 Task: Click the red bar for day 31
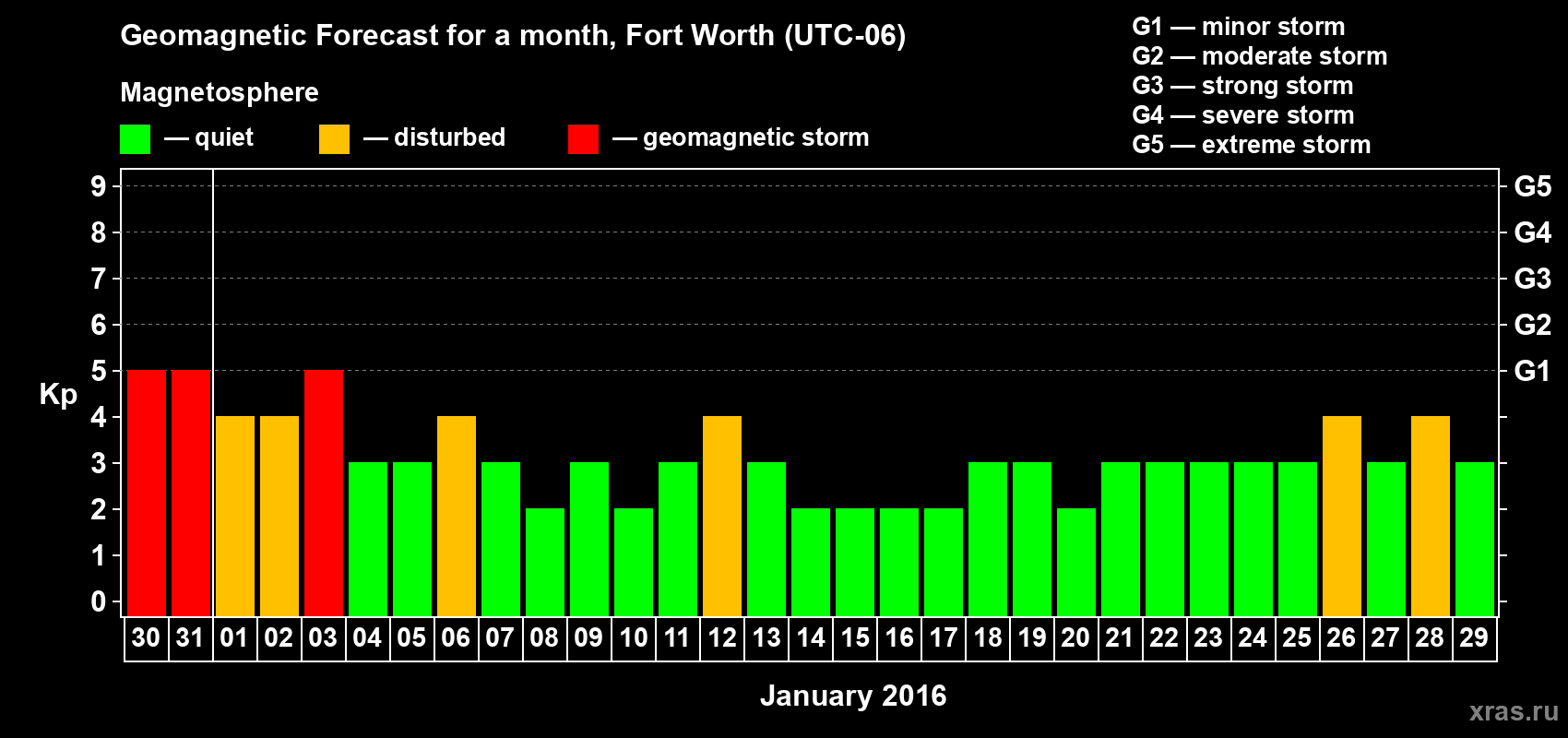tap(191, 494)
